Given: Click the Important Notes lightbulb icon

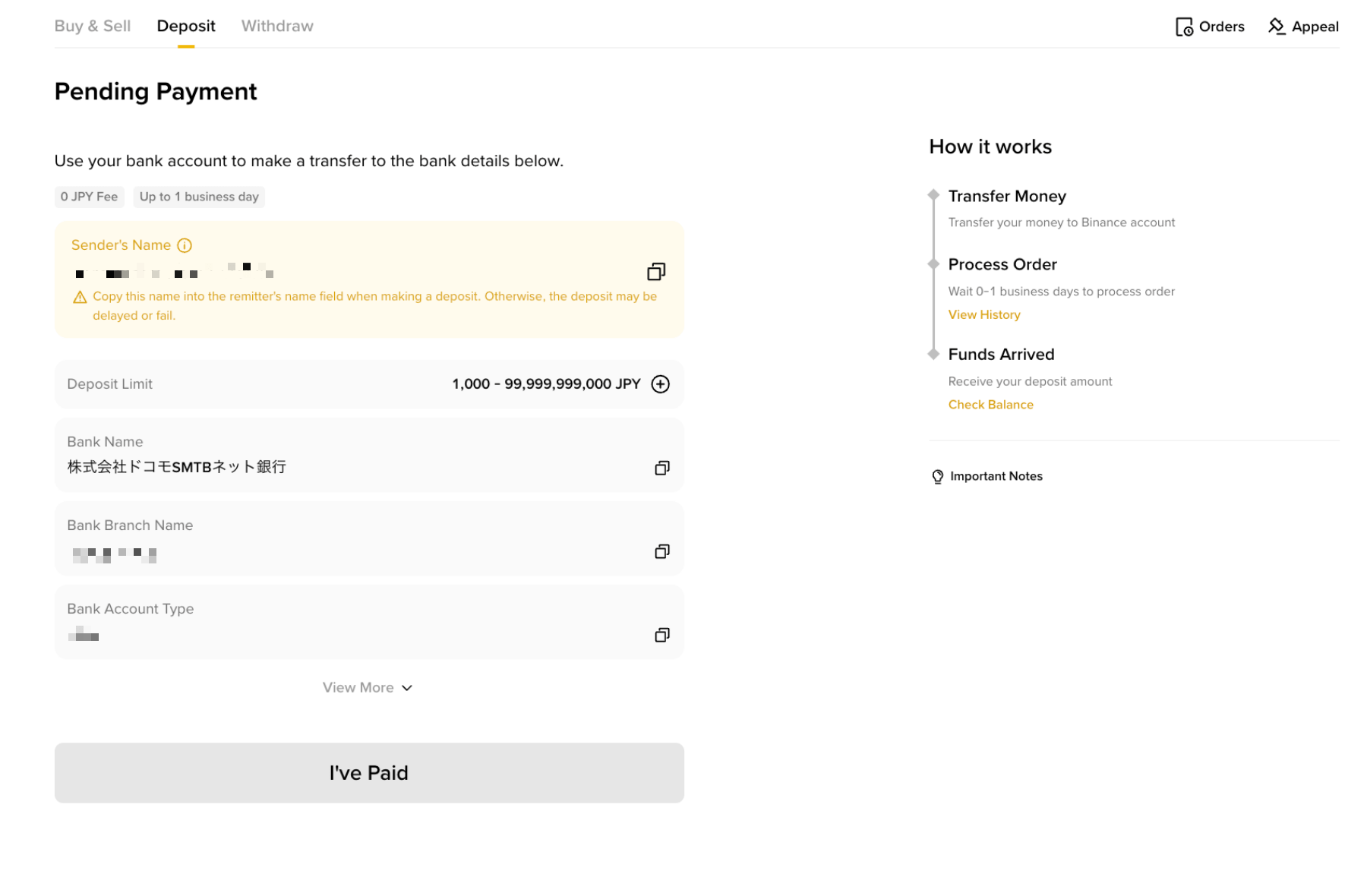Looking at the screenshot, I should pyautogui.click(x=938, y=477).
